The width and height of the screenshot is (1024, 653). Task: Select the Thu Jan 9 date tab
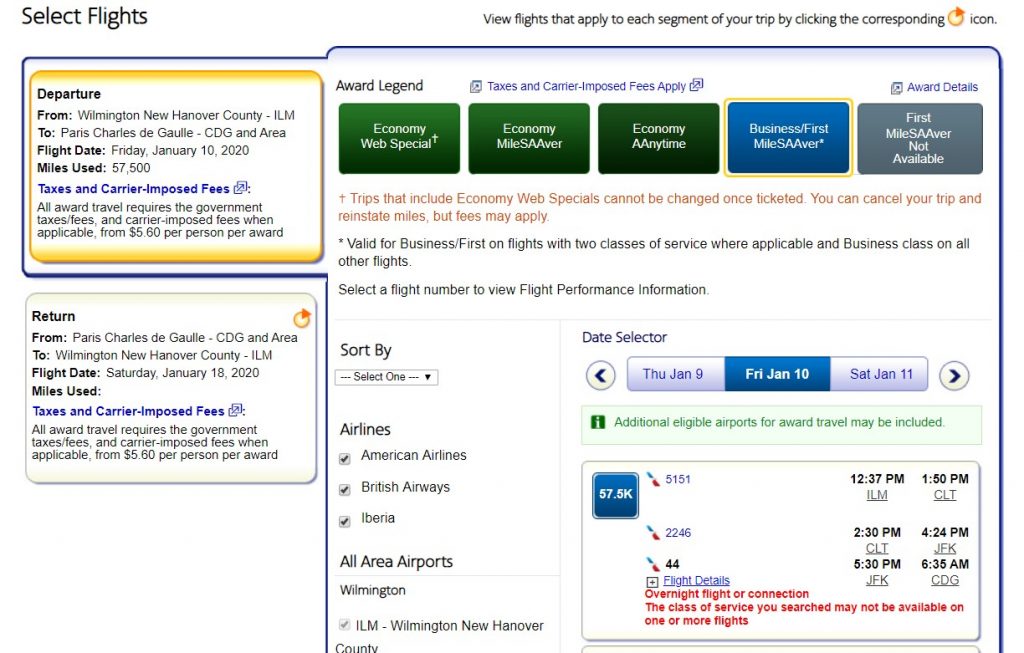click(x=673, y=375)
